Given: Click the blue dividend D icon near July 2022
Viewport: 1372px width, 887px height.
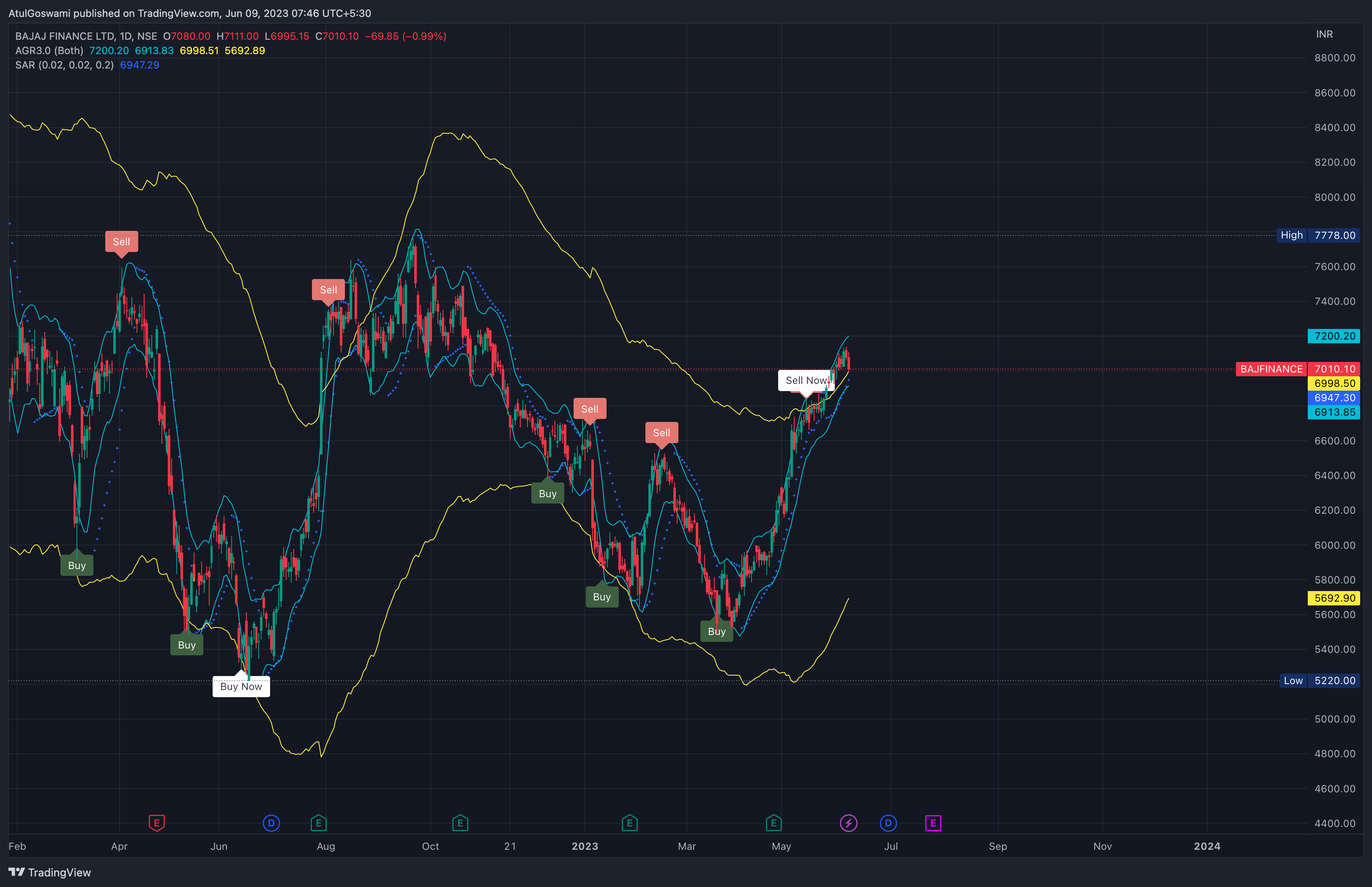Looking at the screenshot, I should (271, 823).
